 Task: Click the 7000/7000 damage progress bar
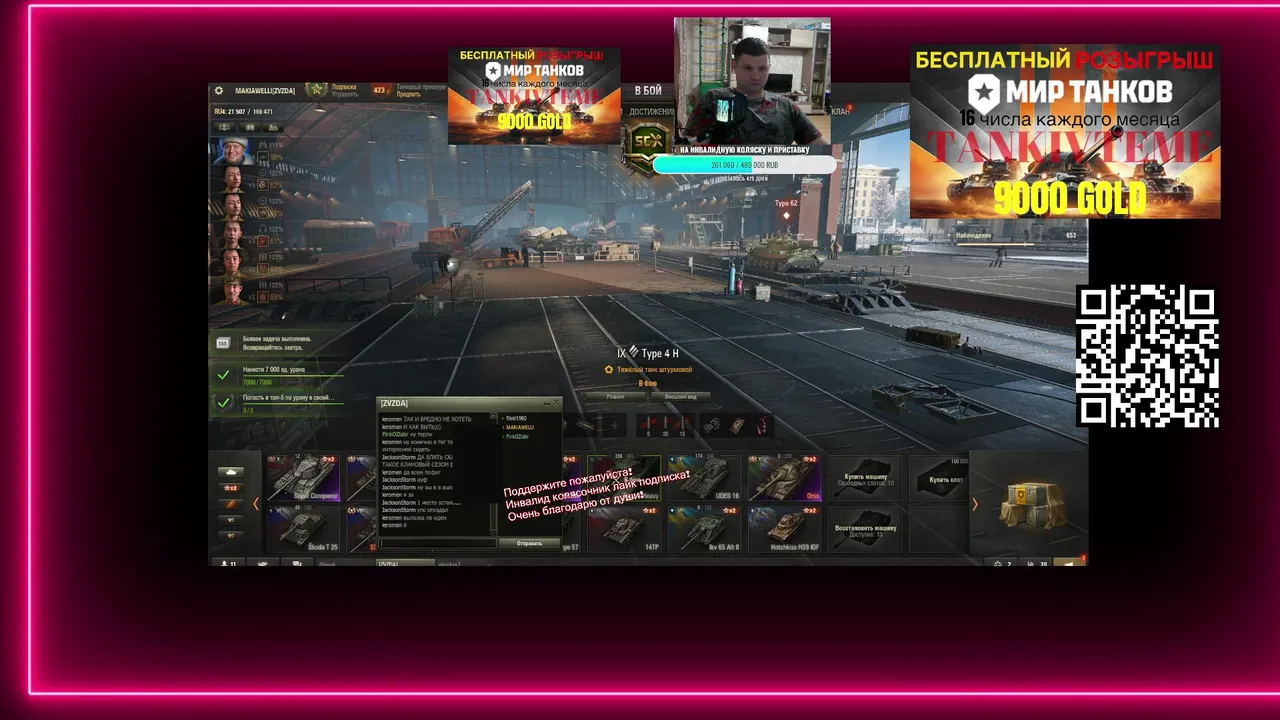tap(292, 377)
